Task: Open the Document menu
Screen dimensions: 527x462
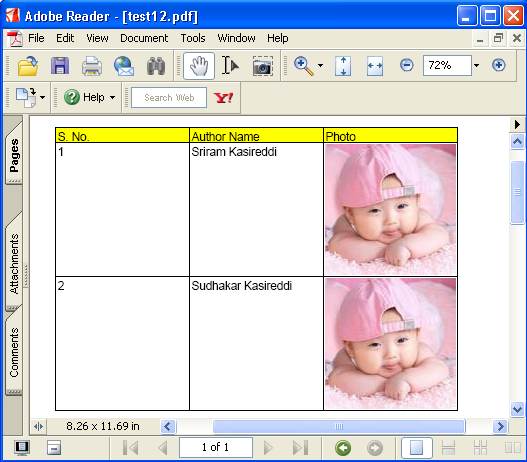Action: (144, 38)
